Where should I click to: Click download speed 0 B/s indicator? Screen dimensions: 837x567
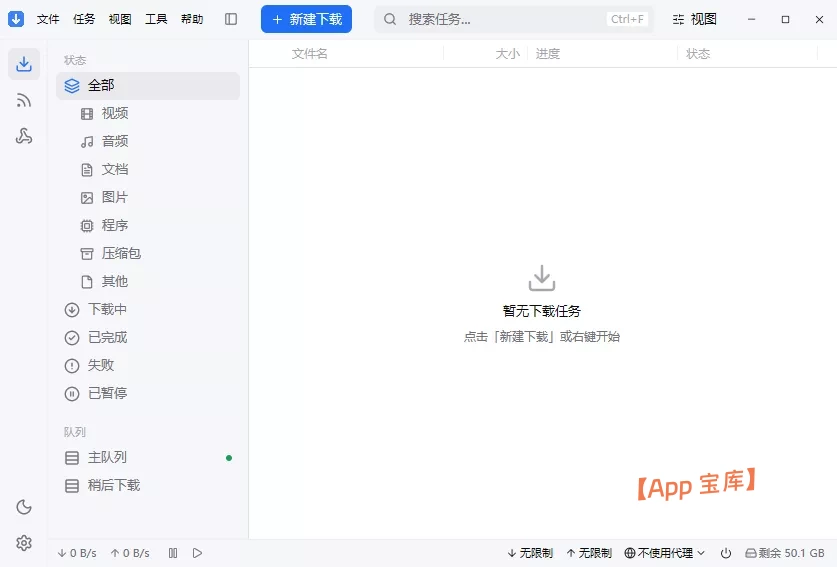pyautogui.click(x=77, y=553)
